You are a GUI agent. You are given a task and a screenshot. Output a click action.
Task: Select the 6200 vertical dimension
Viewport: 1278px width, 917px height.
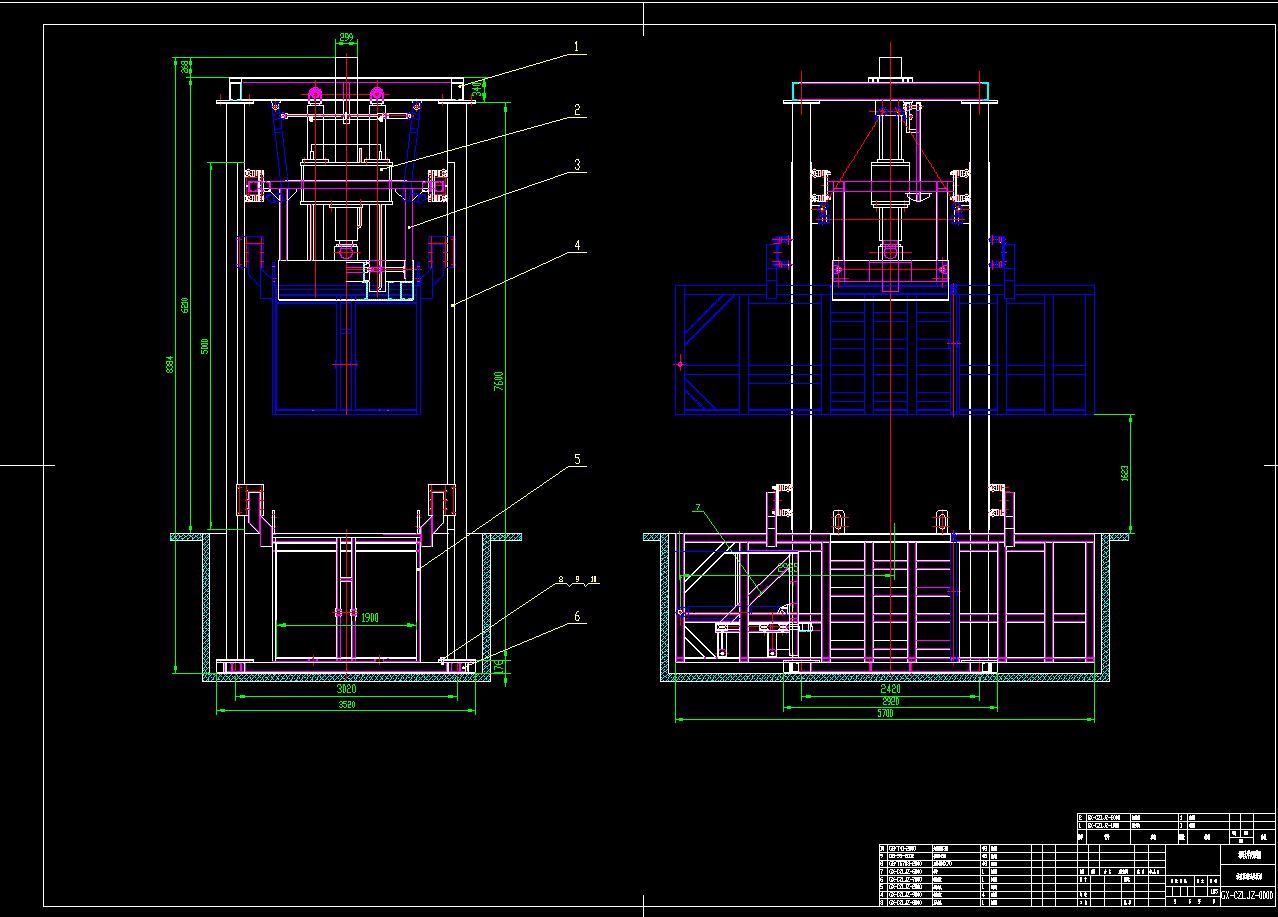(x=184, y=304)
